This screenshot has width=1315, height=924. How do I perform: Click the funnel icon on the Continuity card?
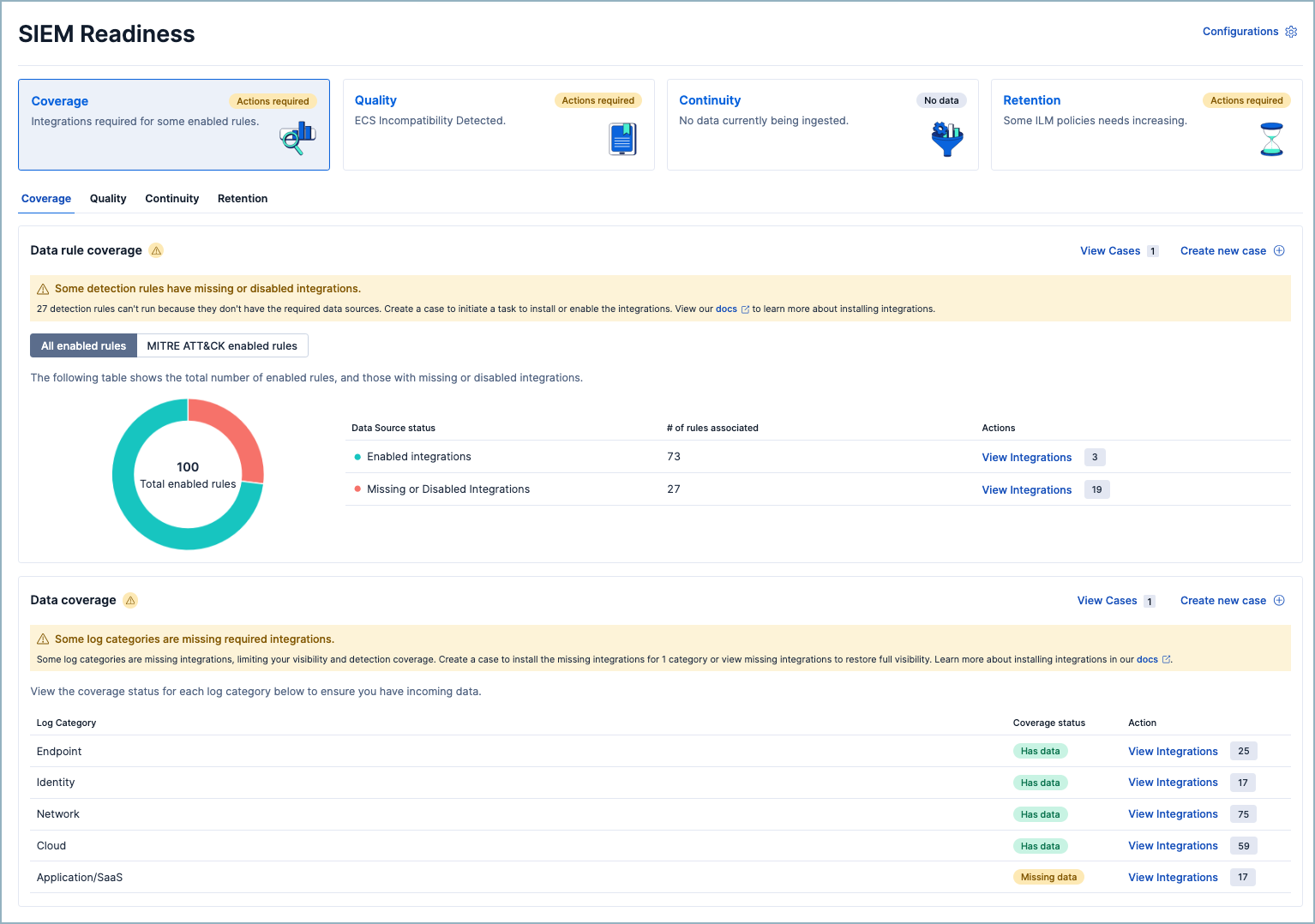coord(946,139)
